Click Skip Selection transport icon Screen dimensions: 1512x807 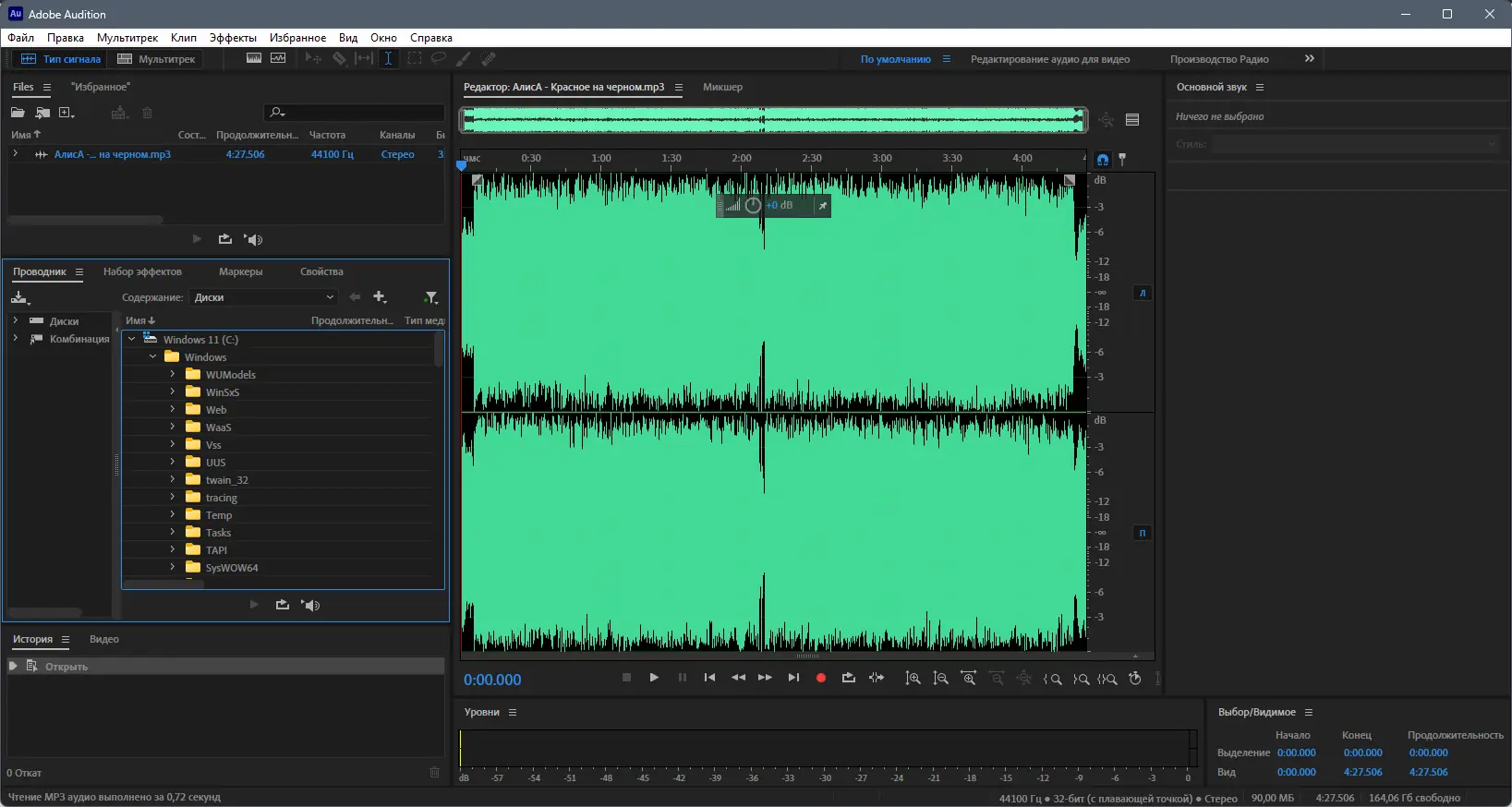[877, 679]
